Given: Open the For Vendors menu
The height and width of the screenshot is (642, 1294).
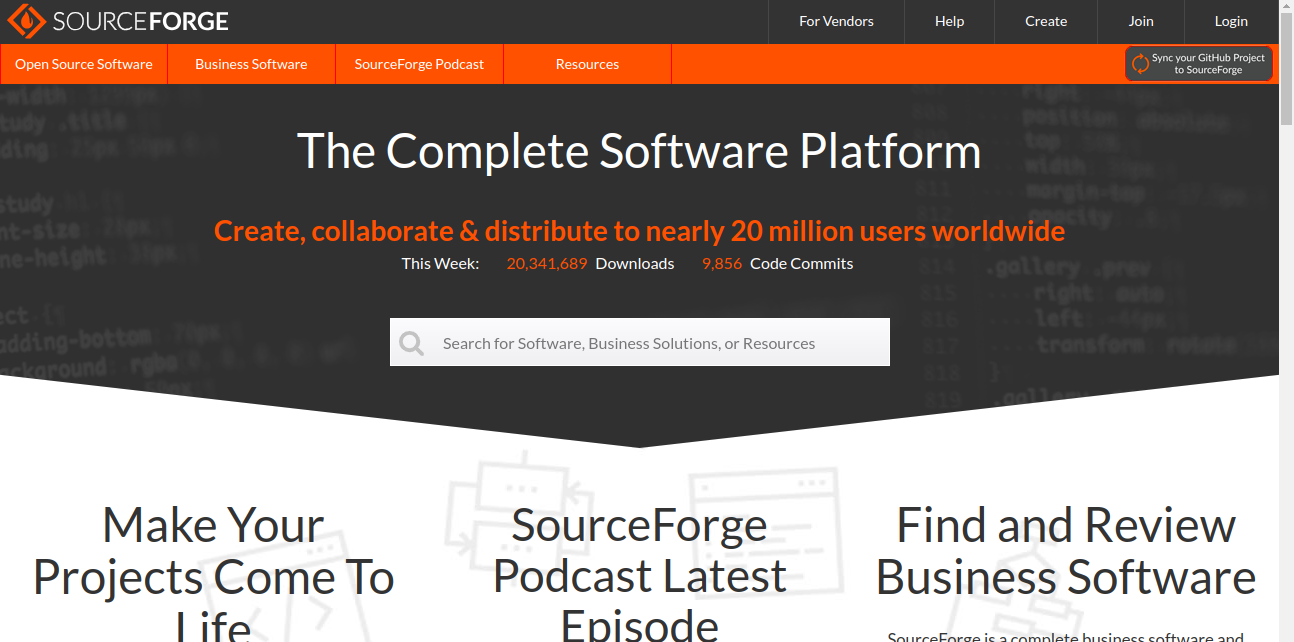Looking at the screenshot, I should [x=836, y=21].
